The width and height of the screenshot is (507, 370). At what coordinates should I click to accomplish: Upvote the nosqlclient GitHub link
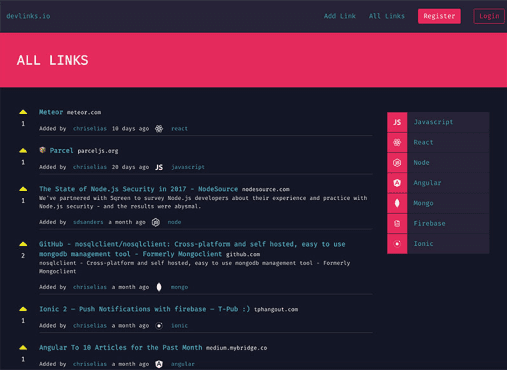[x=23, y=244]
